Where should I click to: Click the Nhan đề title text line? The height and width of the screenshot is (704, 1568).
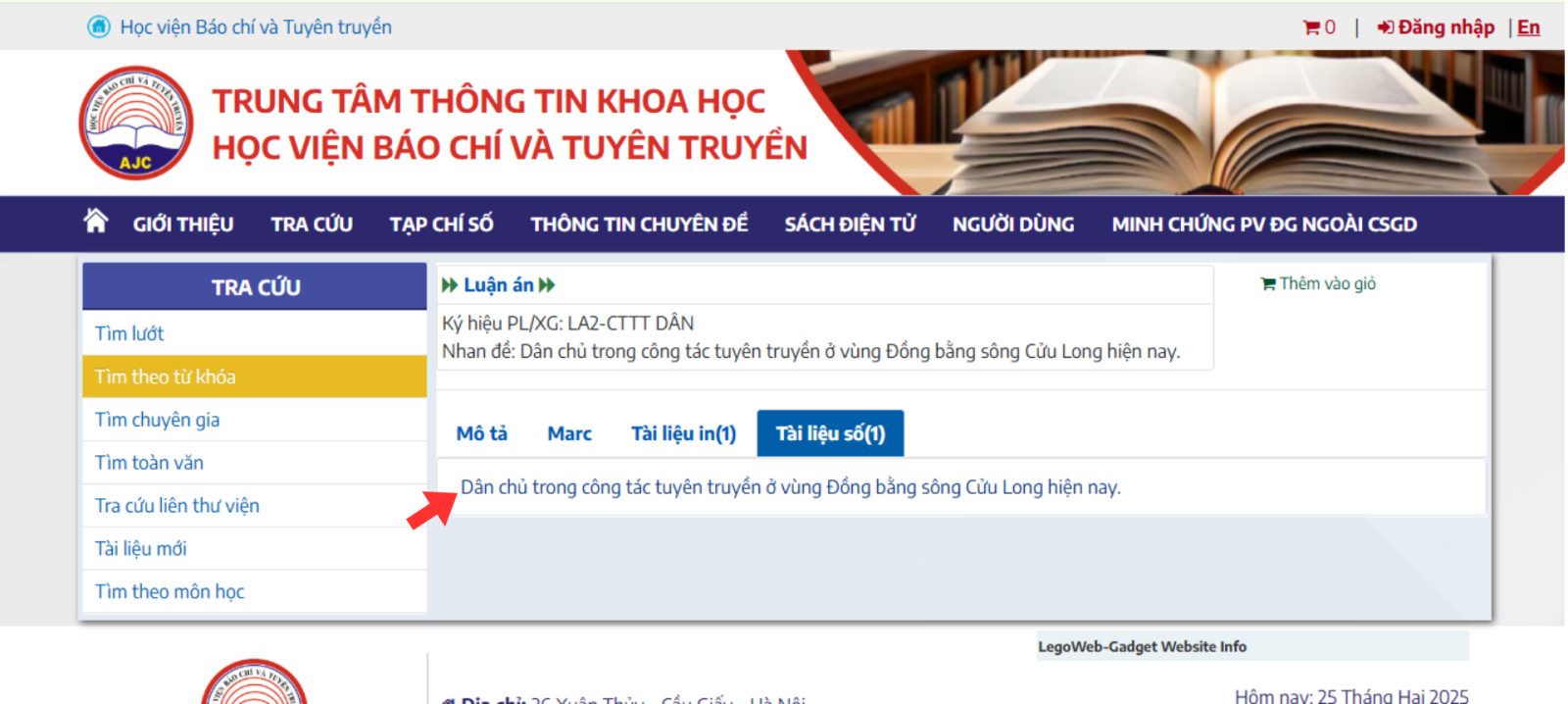(x=811, y=351)
